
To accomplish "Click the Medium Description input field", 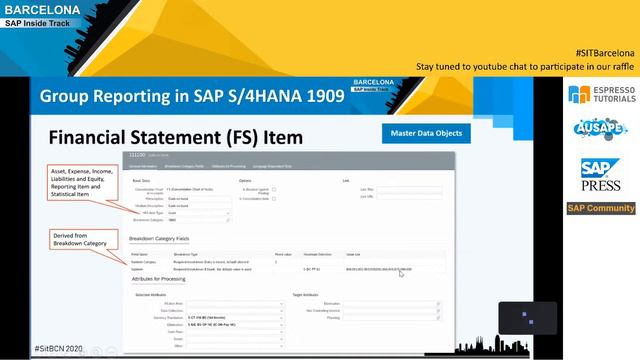I will pos(199,206).
